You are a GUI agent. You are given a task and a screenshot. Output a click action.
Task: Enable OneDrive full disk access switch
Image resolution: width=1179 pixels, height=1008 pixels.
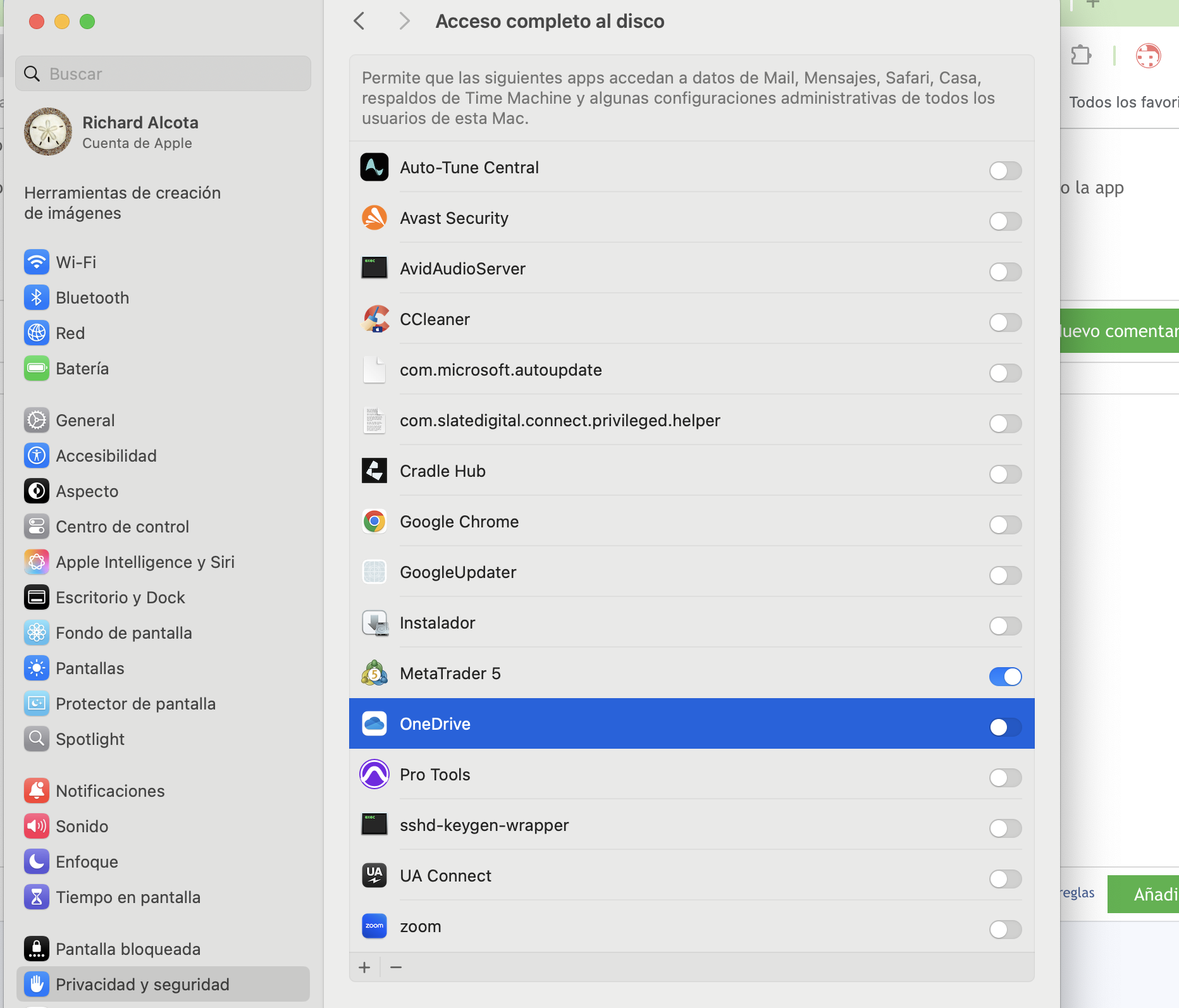pyautogui.click(x=1005, y=727)
